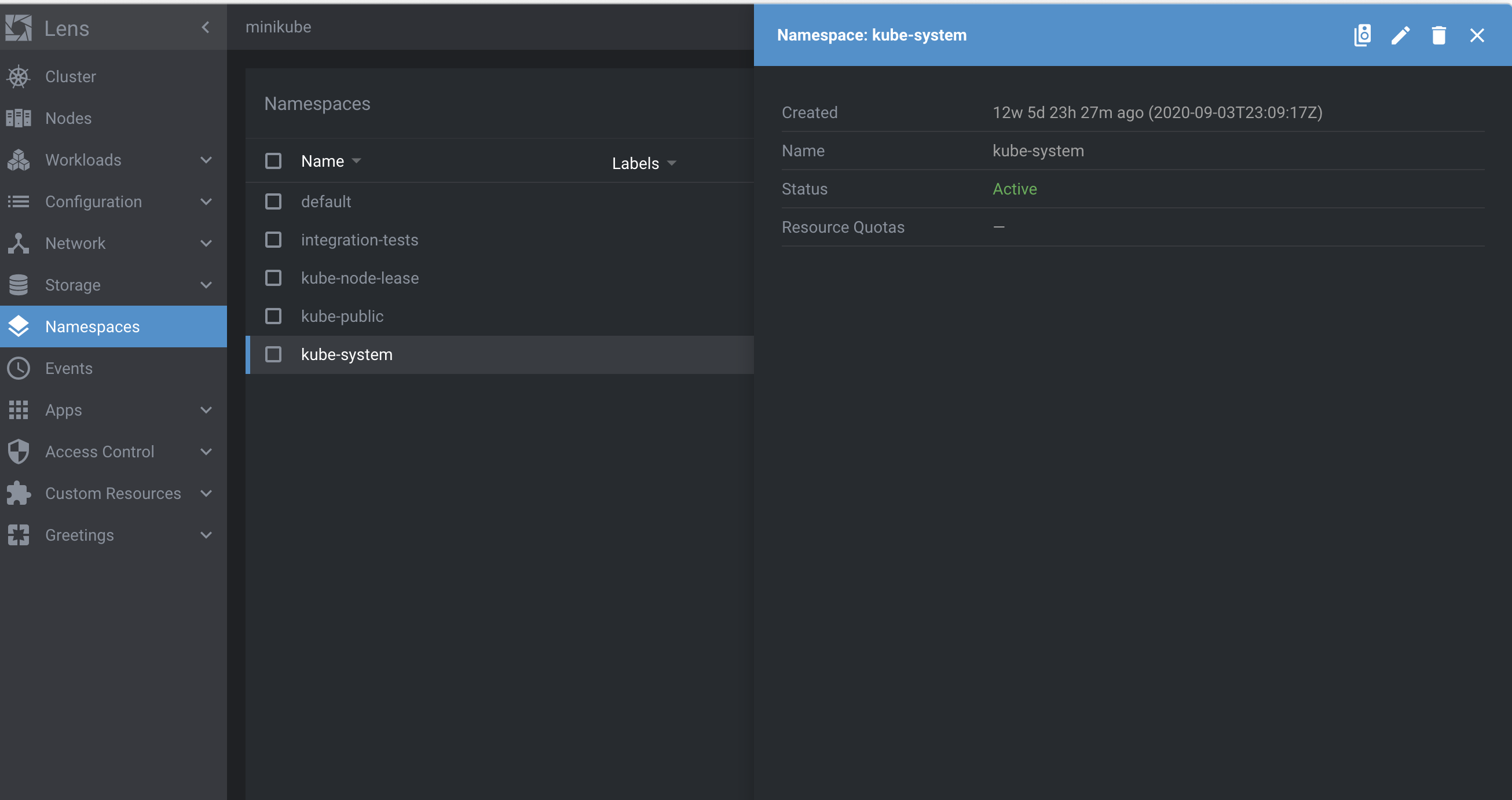Screen dimensions: 1512x800
Task: Delete kube-system using the trash icon
Action: [x=1438, y=35]
